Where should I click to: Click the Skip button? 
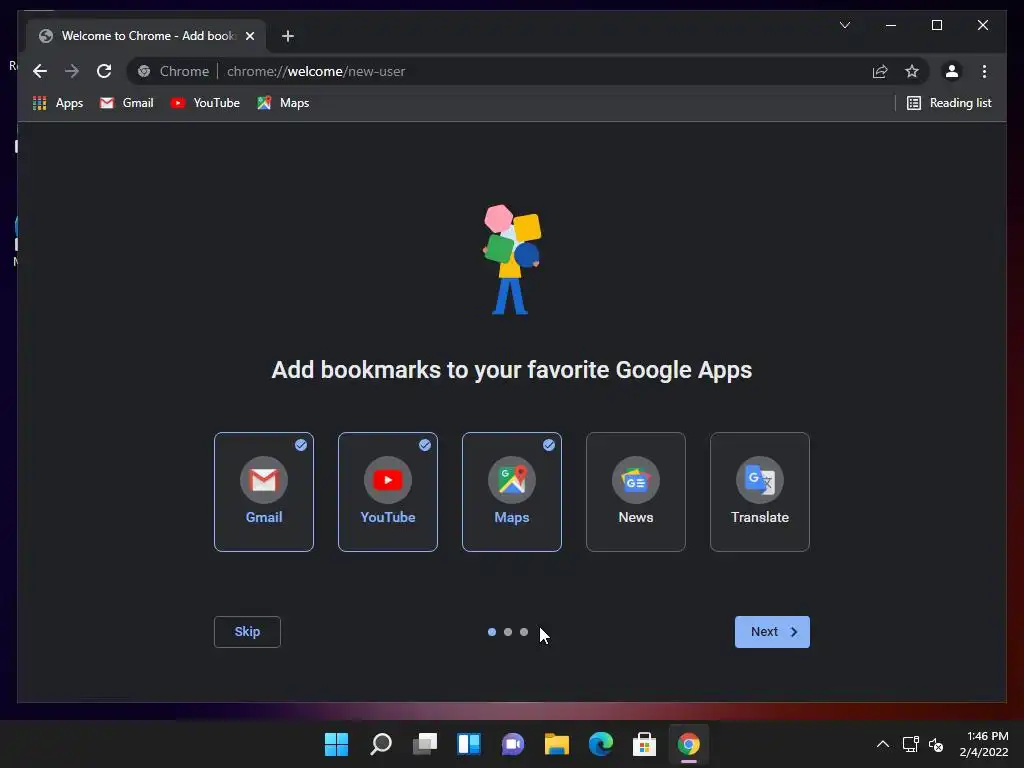click(248, 632)
